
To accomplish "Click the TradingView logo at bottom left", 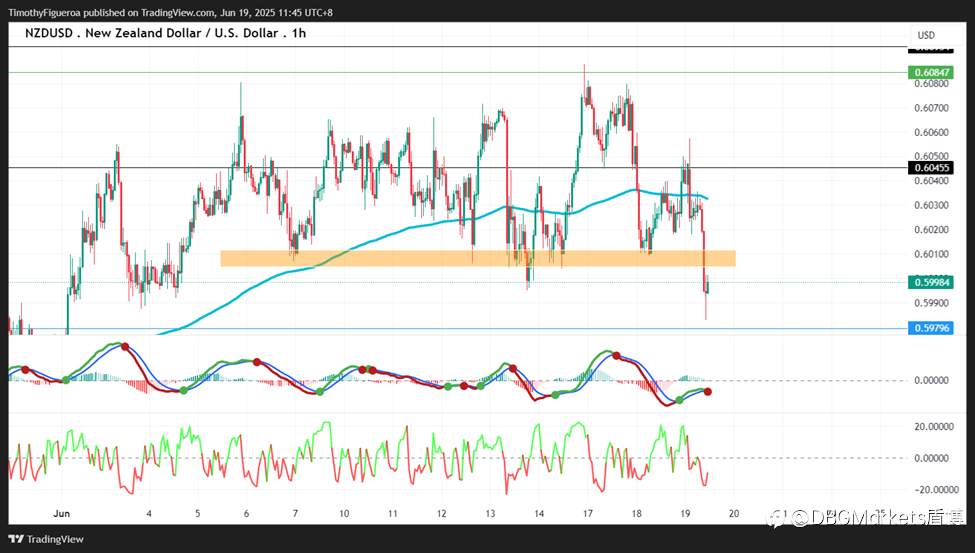I will (46, 539).
